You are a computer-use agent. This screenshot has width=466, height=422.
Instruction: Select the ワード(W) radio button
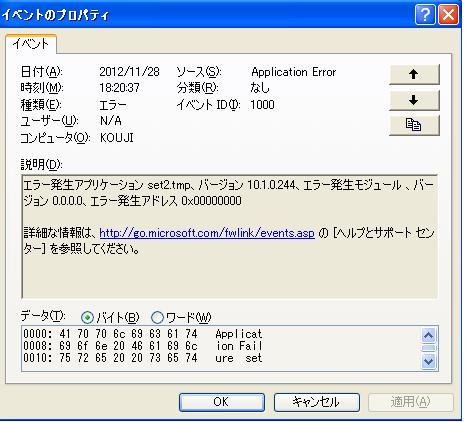(x=157, y=318)
